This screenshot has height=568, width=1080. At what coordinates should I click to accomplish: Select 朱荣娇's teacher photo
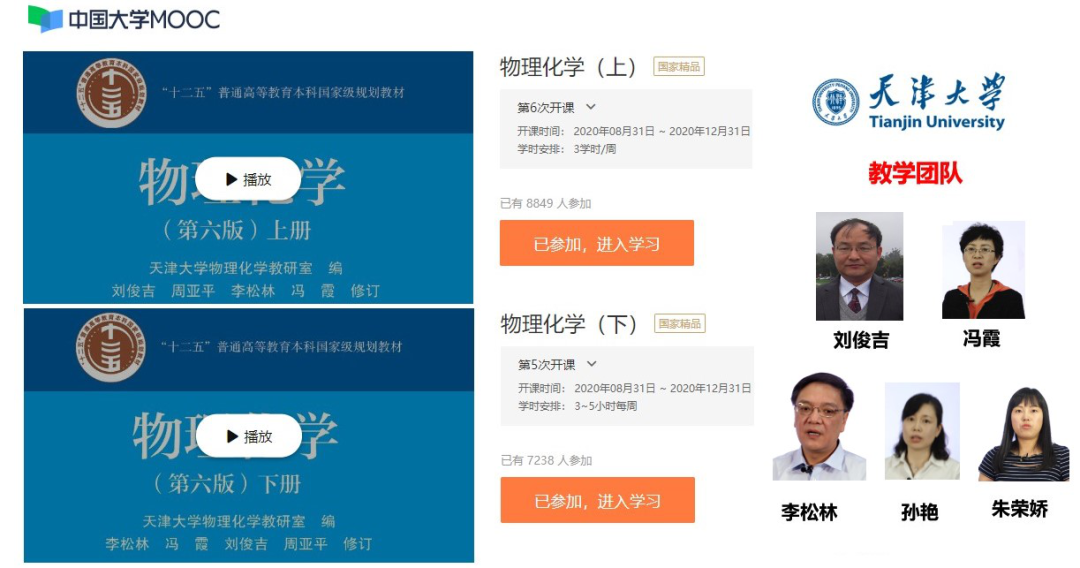coord(1024,434)
